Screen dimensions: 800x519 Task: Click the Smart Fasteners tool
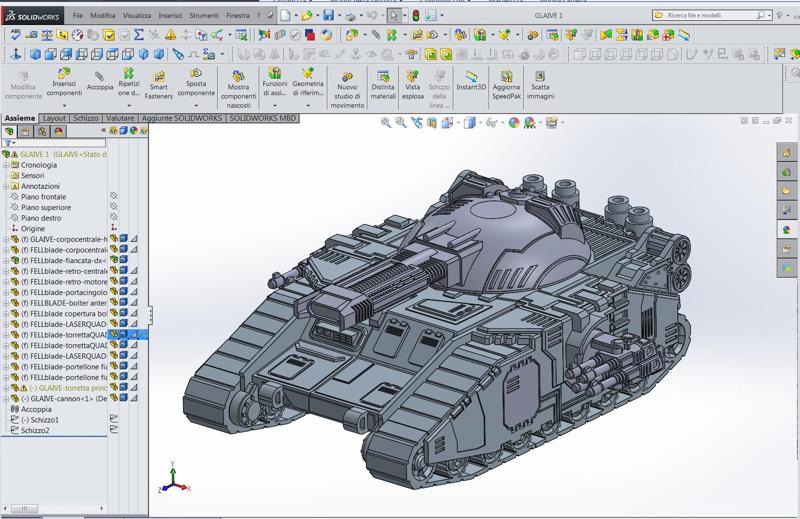[x=158, y=81]
